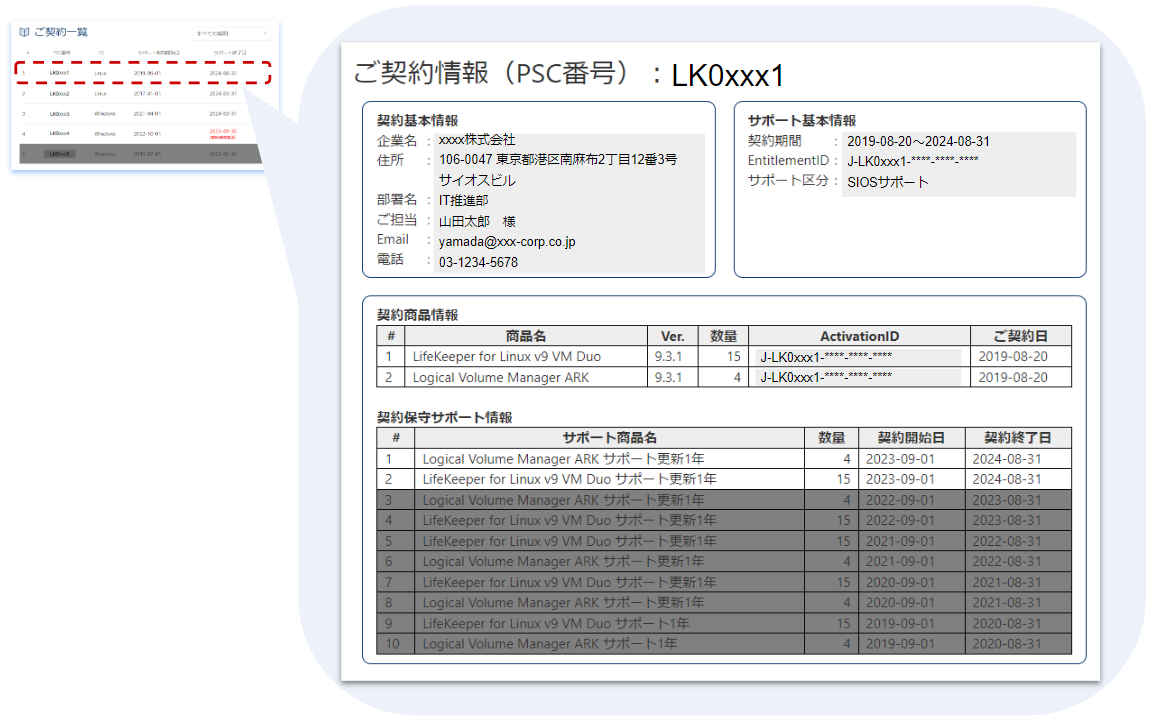Click the Logical Volume Manager ARK product cell
Viewport: 1151px width, 719px height.
click(x=526, y=377)
